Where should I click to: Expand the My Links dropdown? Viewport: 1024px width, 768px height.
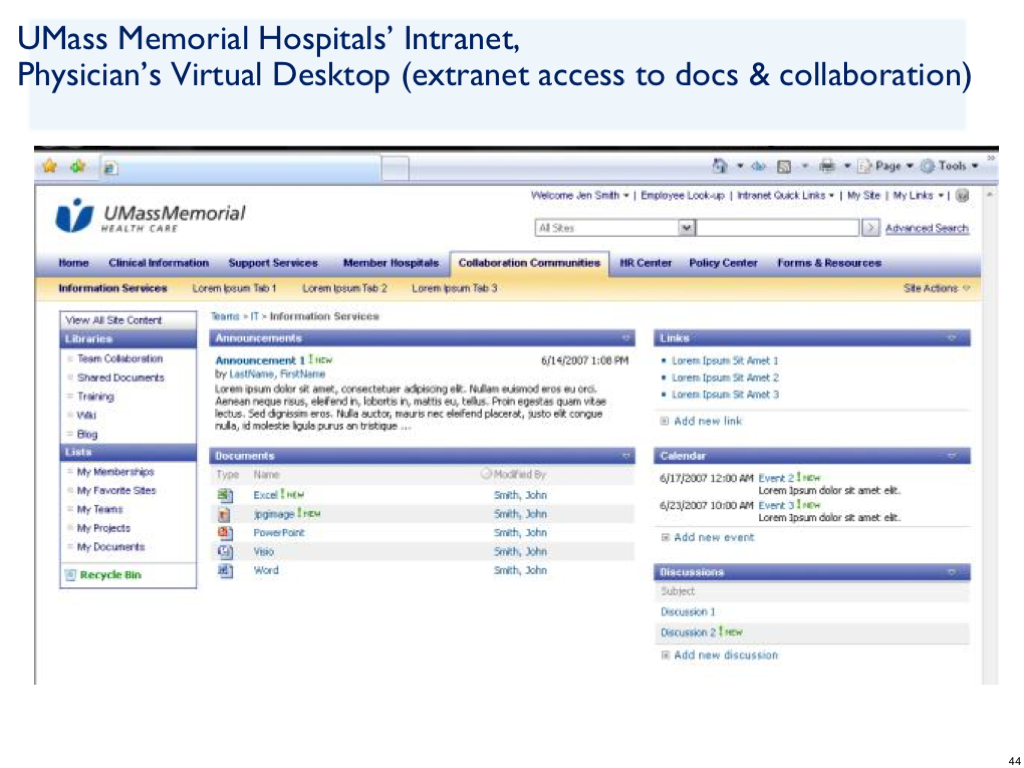point(918,195)
